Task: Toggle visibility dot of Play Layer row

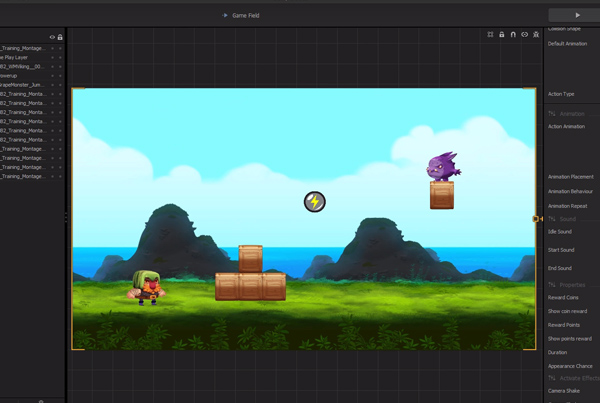Action: [52, 57]
